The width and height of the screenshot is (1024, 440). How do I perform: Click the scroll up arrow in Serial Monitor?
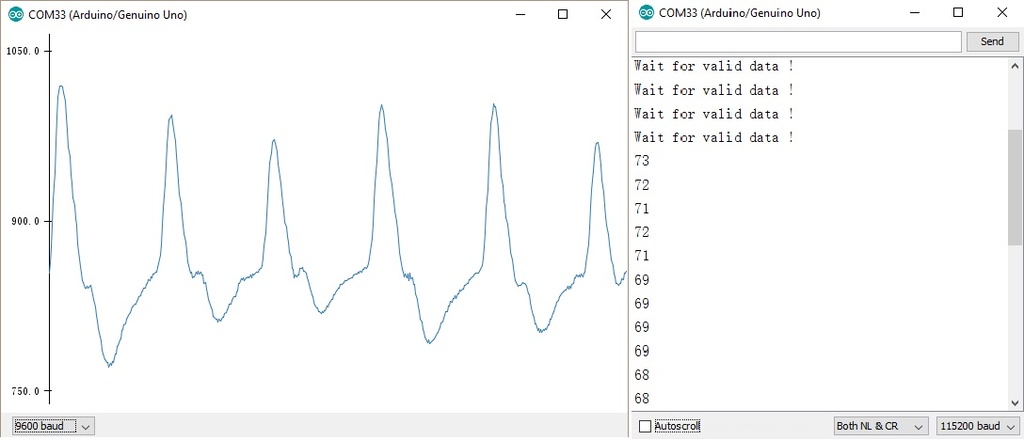1015,65
